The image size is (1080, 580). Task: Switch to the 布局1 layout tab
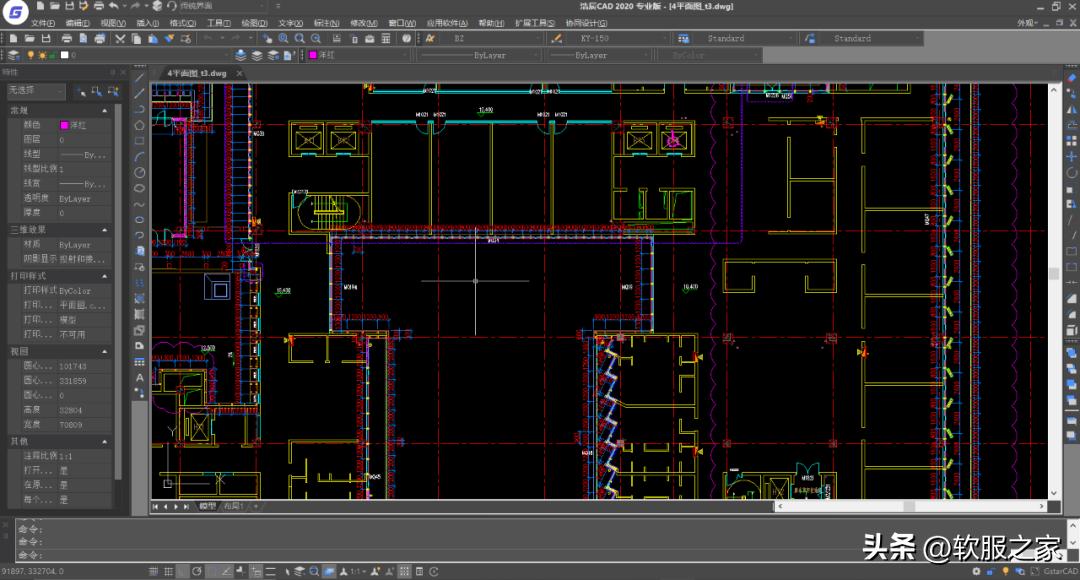click(x=234, y=507)
